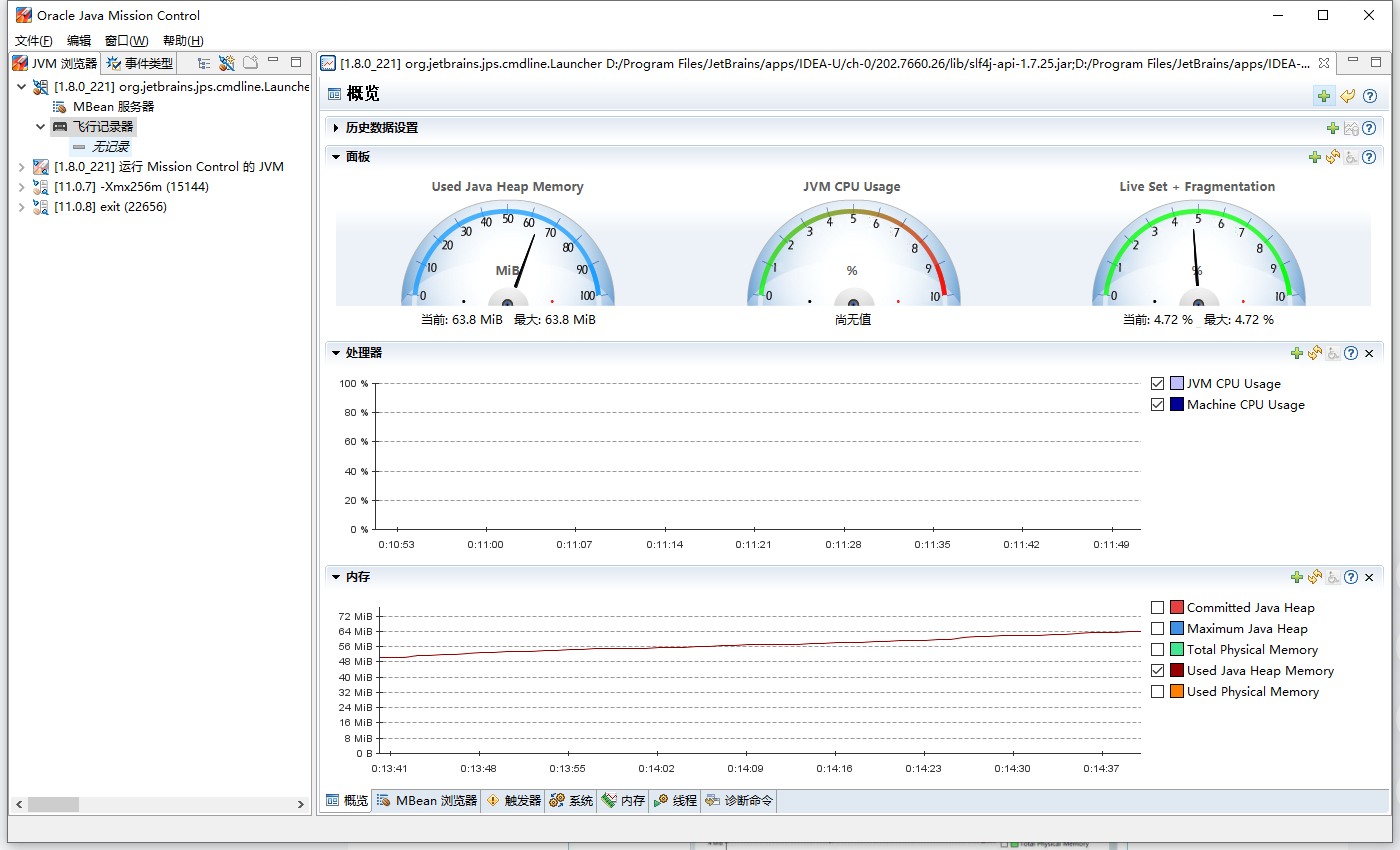Select the MBean 服务器 node
This screenshot has height=850, width=1400.
113,106
